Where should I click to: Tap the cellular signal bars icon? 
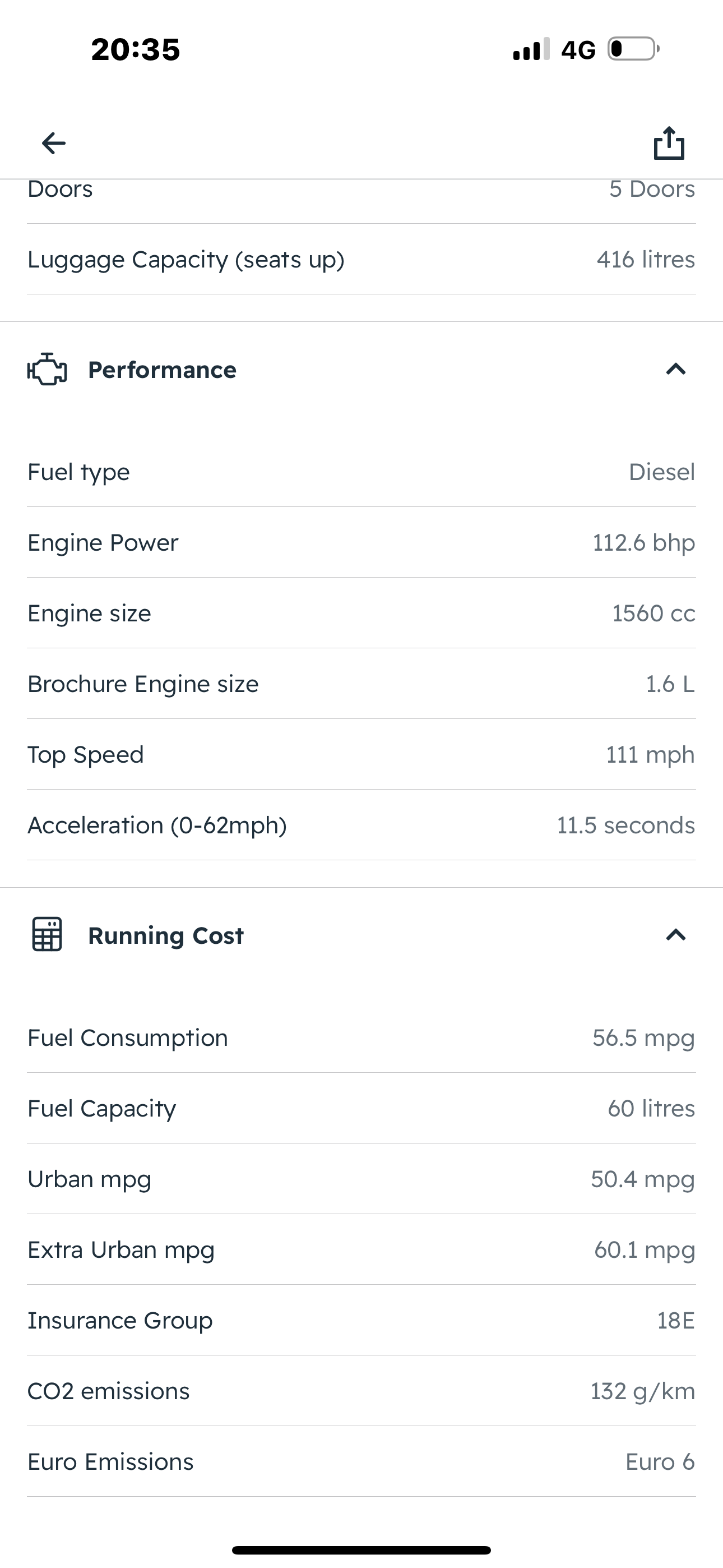pos(531,49)
